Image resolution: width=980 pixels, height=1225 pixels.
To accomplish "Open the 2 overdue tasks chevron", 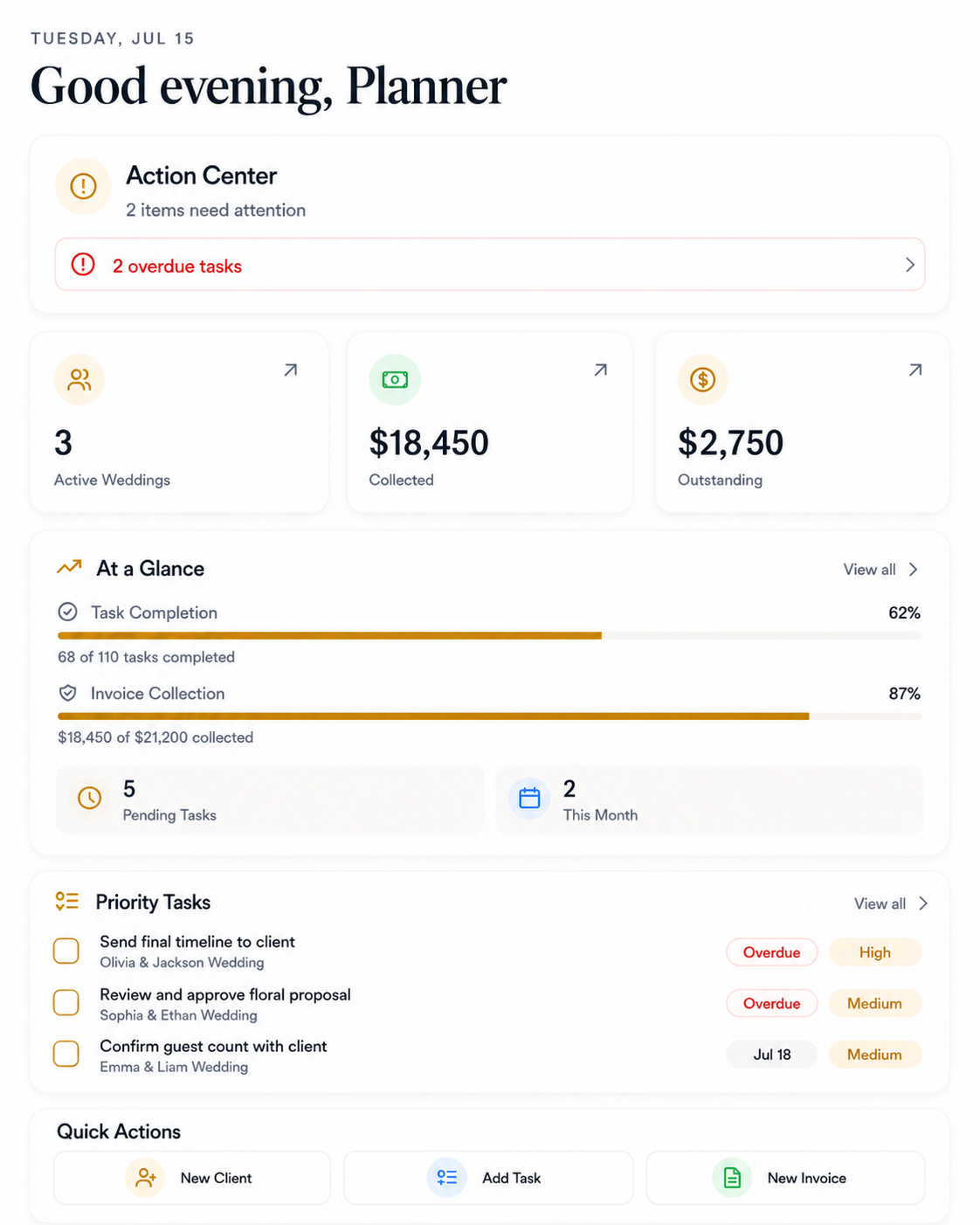I will pyautogui.click(x=909, y=265).
